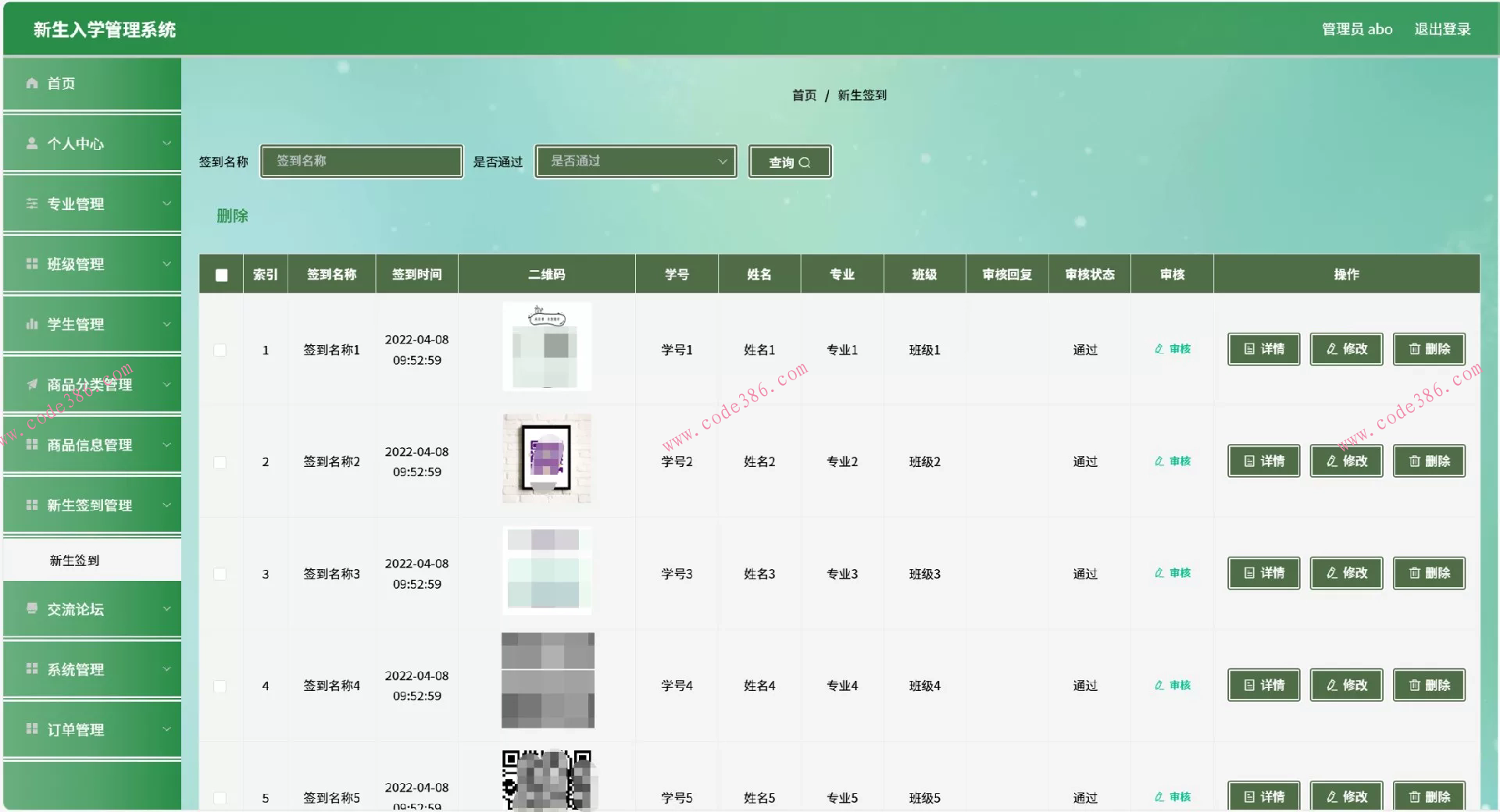
Task: Check the select-all checkbox in table header
Action: (220, 274)
